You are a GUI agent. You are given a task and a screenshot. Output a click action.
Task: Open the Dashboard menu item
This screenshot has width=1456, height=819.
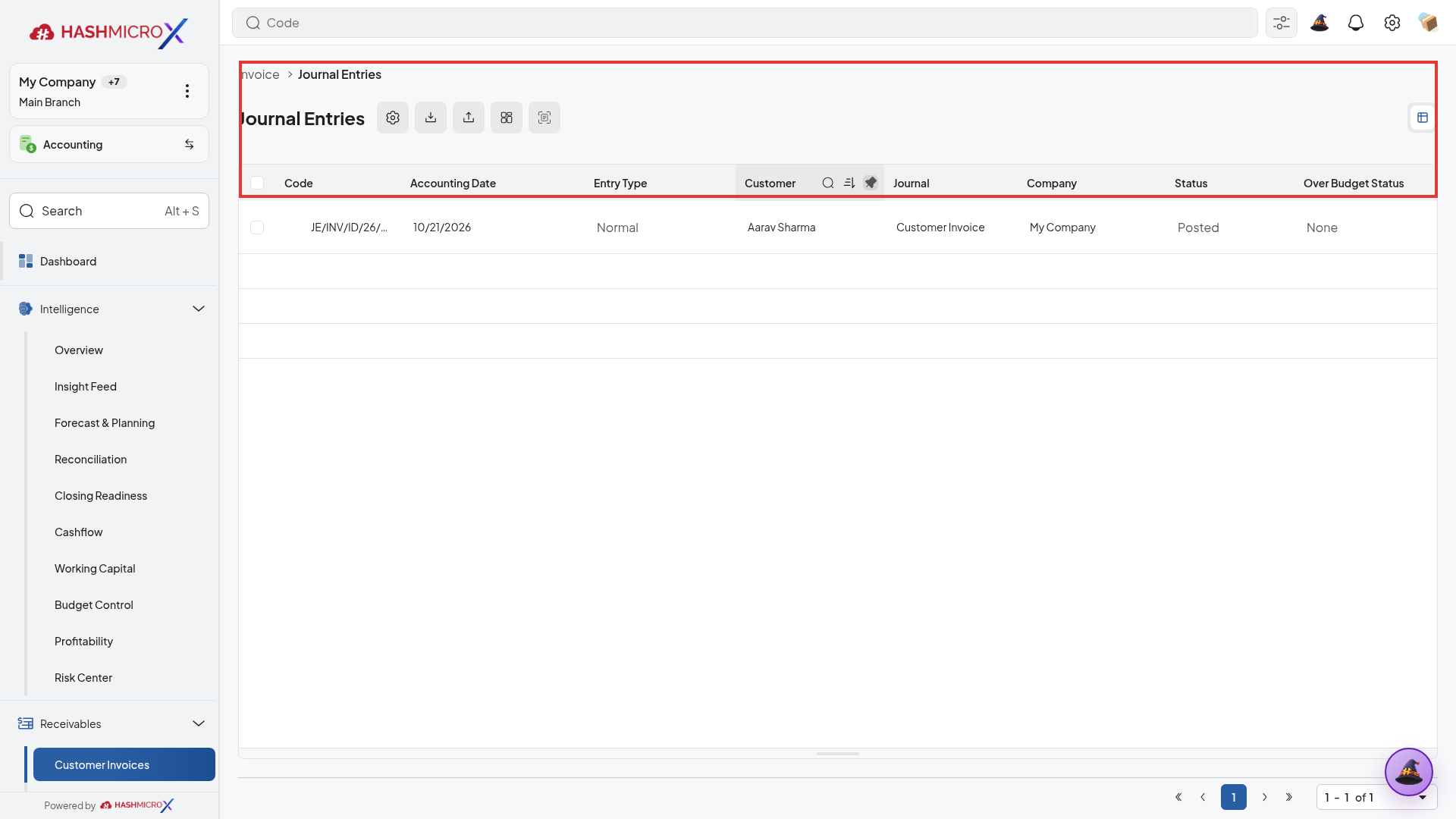point(109,261)
